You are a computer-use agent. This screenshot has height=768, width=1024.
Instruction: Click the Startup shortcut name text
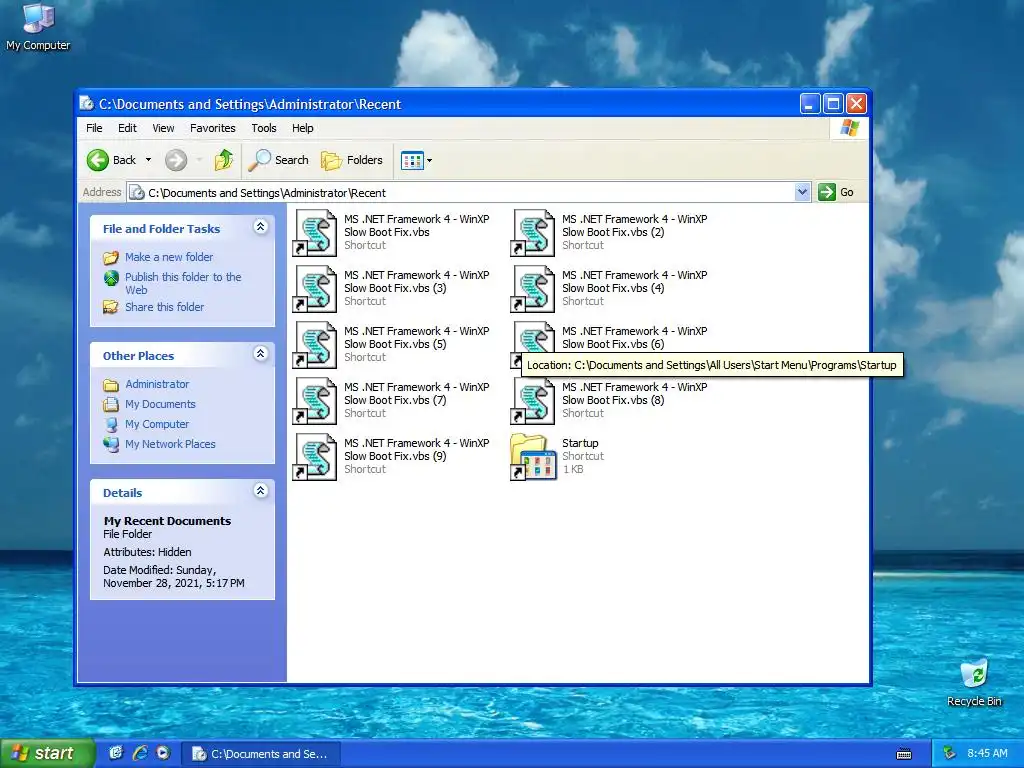[x=580, y=443]
